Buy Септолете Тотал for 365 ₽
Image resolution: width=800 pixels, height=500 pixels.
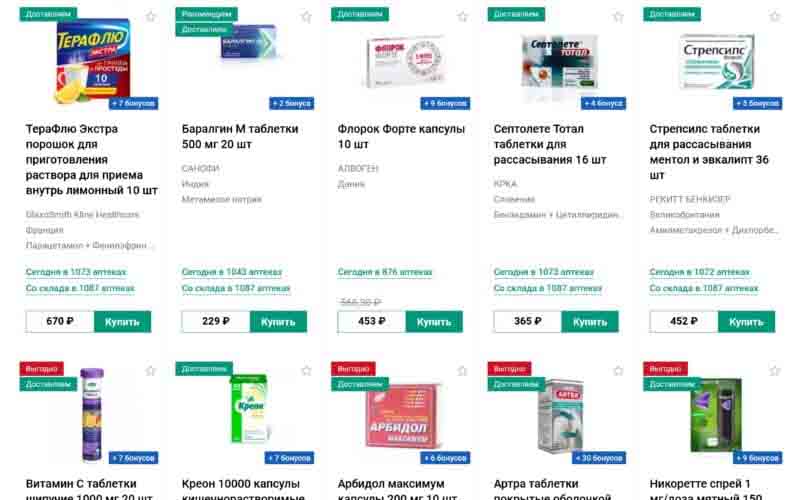[590, 321]
